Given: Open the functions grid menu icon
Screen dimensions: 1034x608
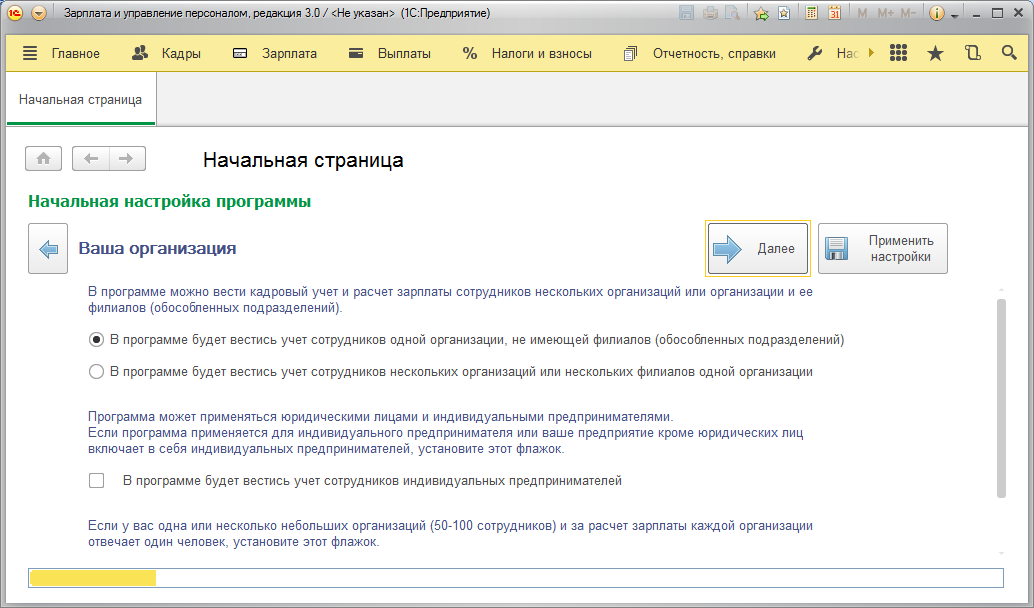Looking at the screenshot, I should (898, 54).
